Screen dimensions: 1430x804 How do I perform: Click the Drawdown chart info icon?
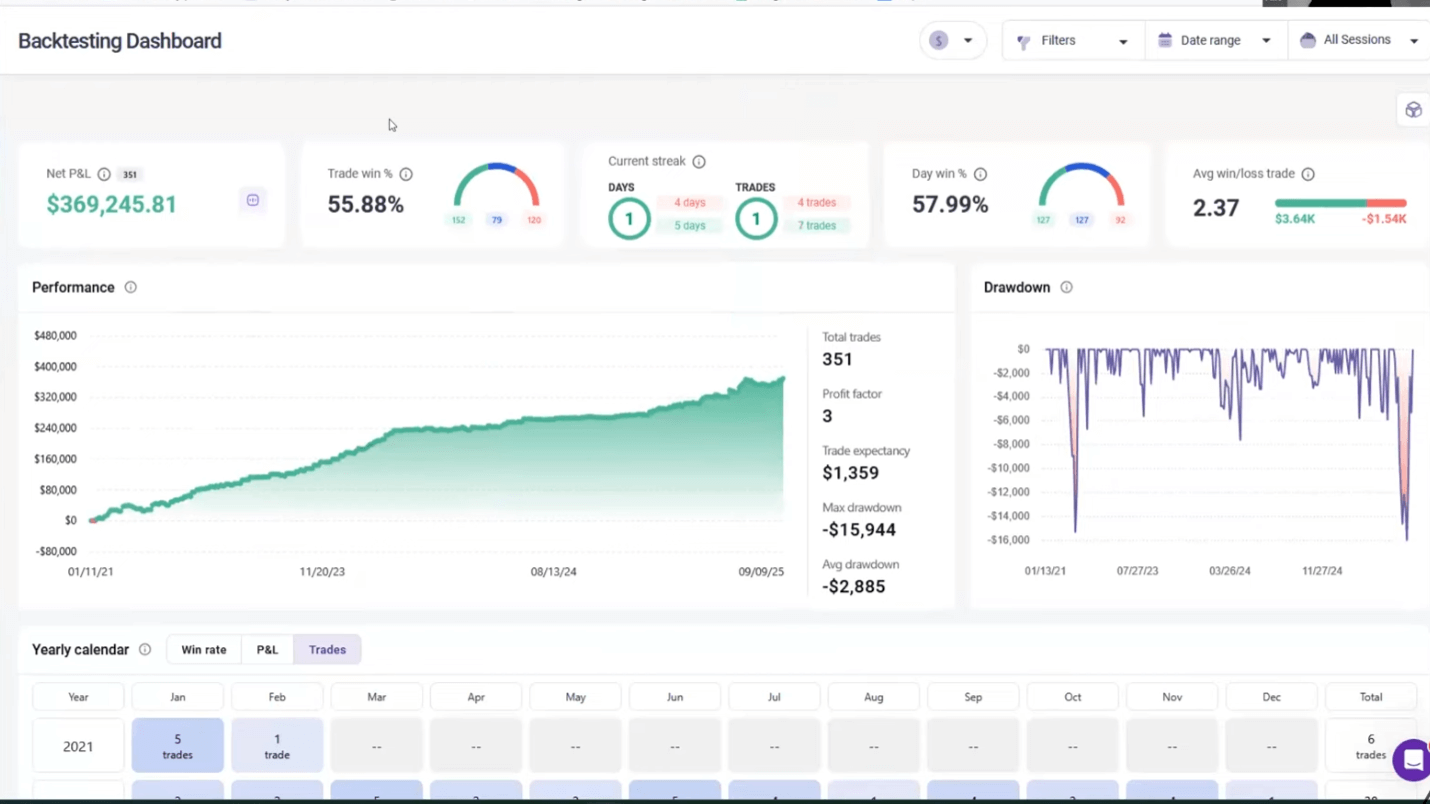coord(1066,287)
